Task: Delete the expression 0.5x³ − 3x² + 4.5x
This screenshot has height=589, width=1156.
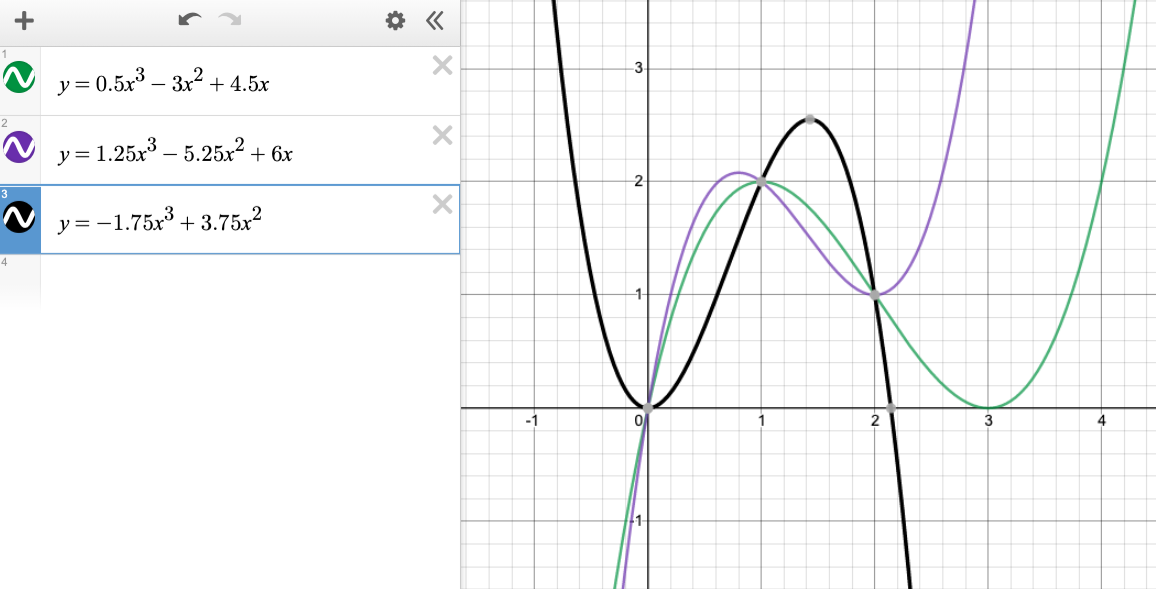Action: point(442,66)
